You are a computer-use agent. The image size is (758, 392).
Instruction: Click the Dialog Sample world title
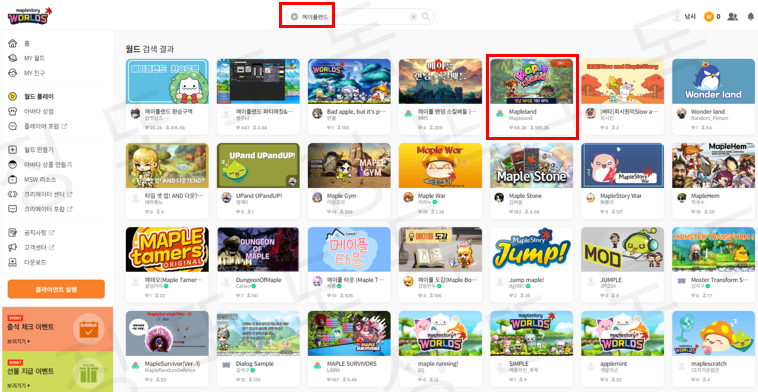click(x=255, y=363)
